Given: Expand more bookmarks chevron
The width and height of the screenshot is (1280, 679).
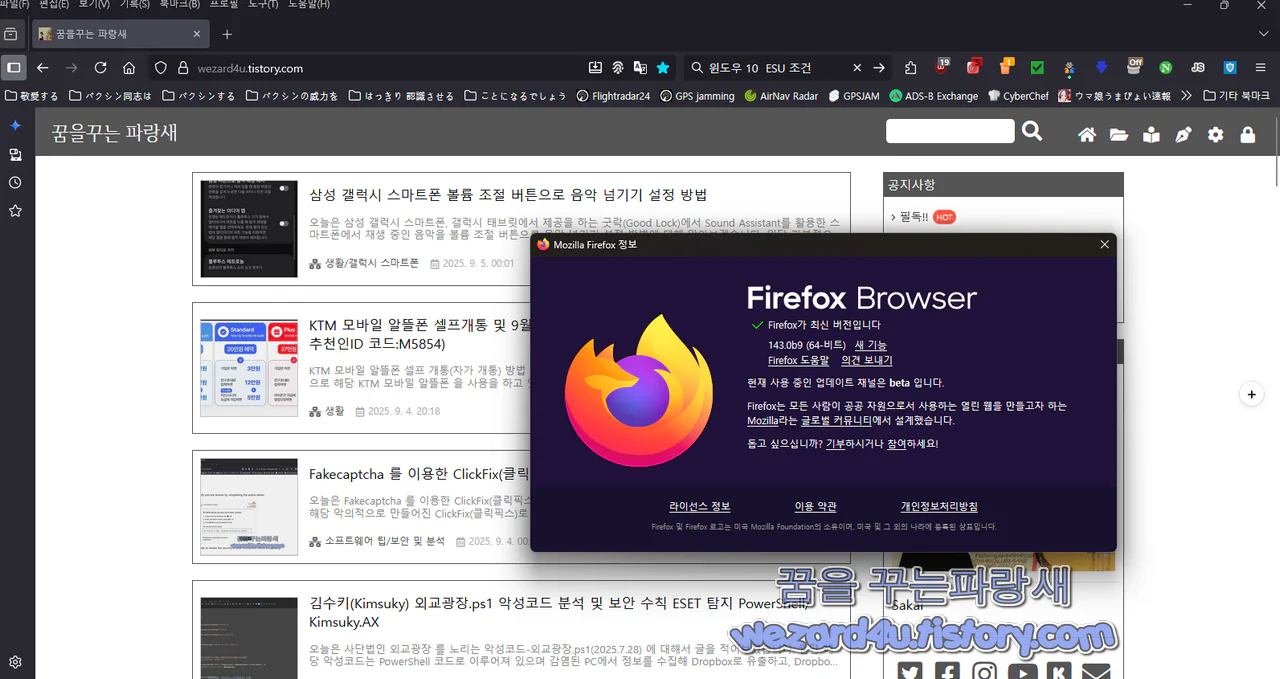Looking at the screenshot, I should pyautogui.click(x=1186, y=96).
